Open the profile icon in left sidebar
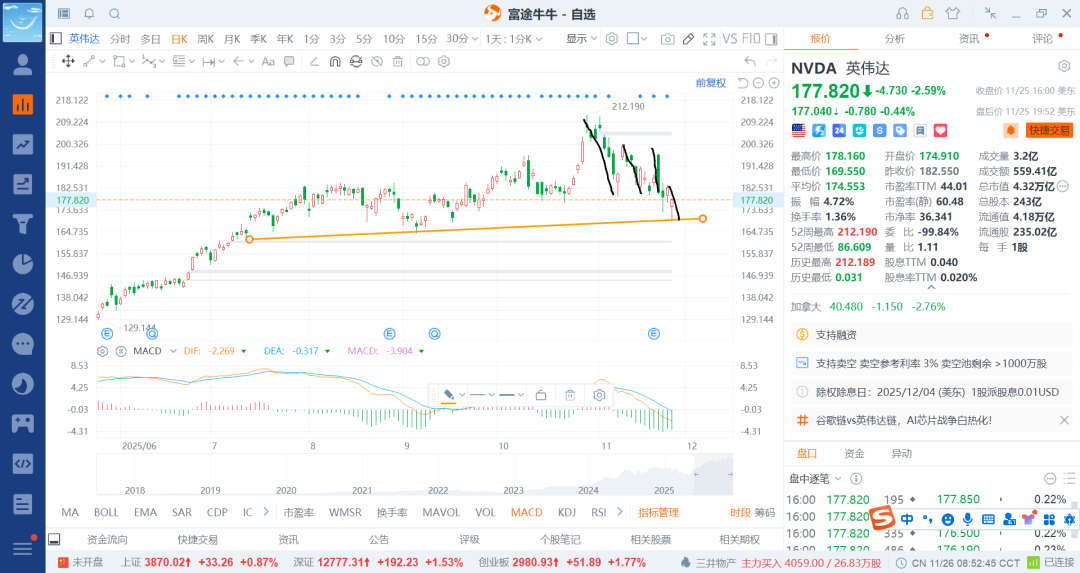Screen dimensions: 1080x573 pos(23,65)
